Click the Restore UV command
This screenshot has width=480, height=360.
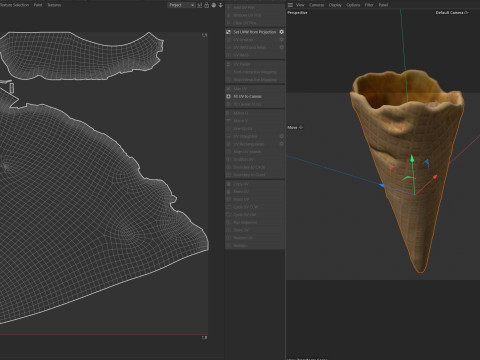tap(243, 238)
